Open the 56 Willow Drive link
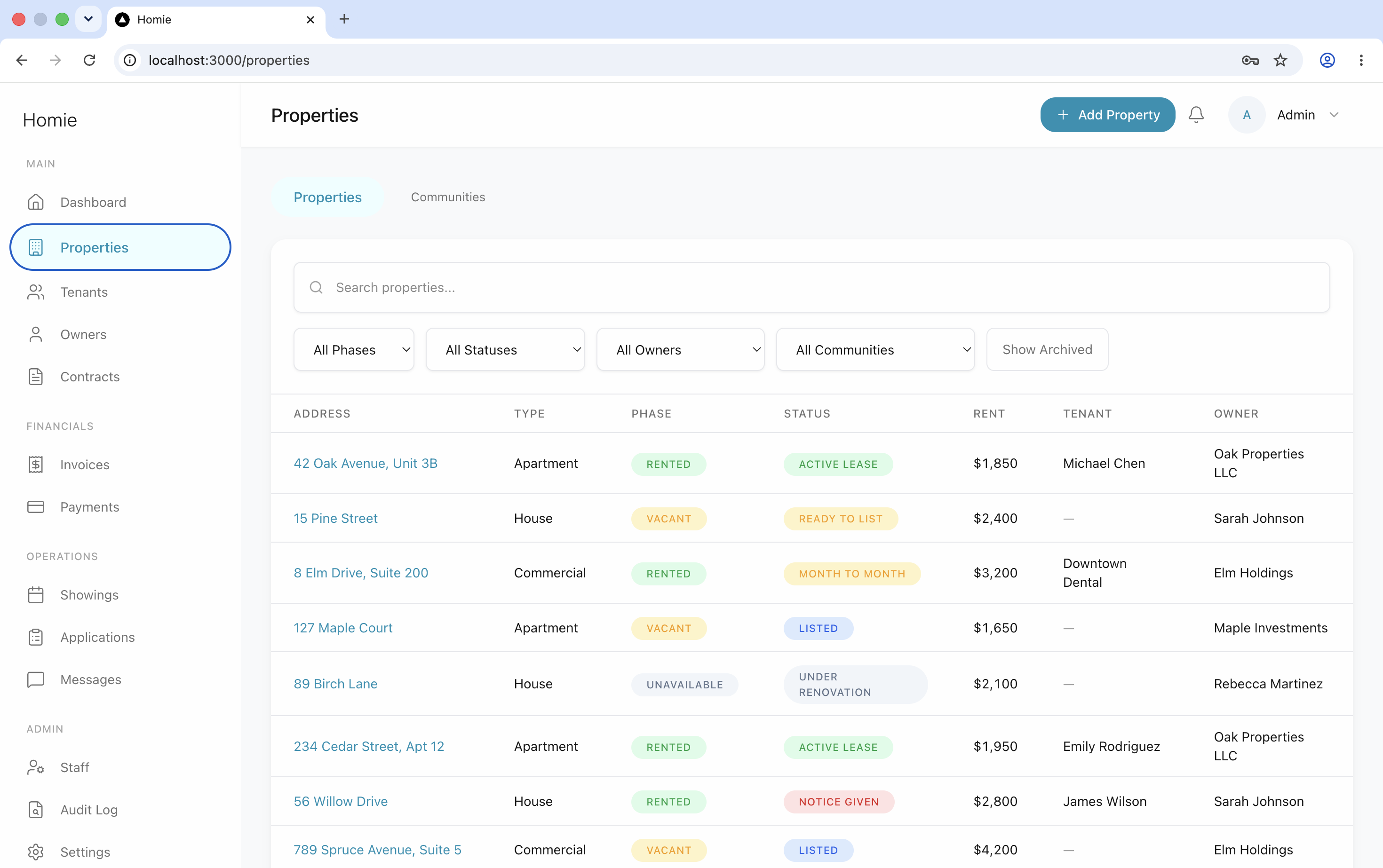 coord(341,801)
